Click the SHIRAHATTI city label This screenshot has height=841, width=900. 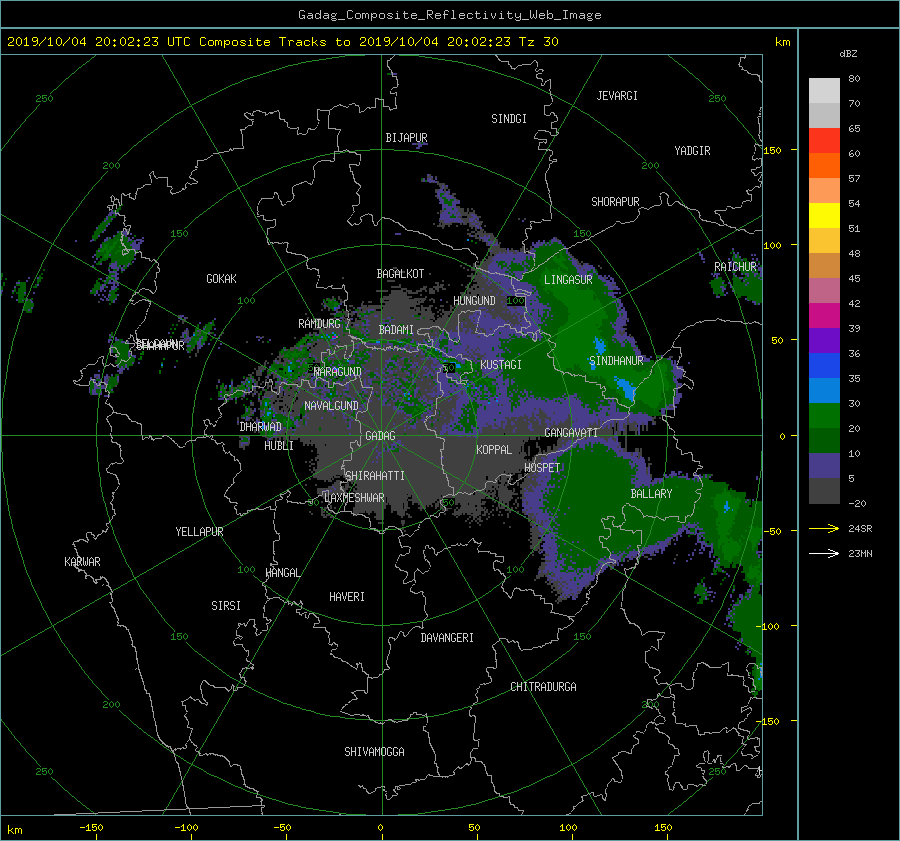(x=375, y=476)
